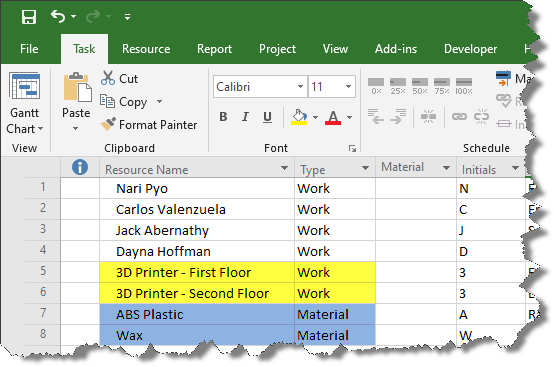554x367 pixels.
Task: Switch to the Report tab
Action: [214, 49]
